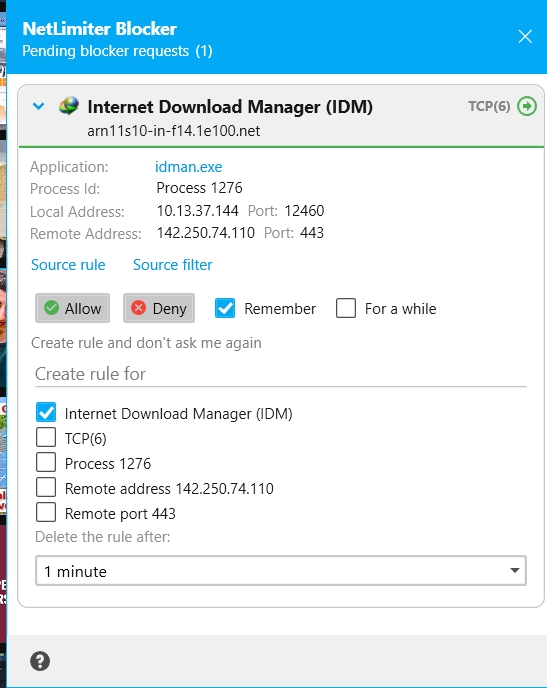This screenshot has width=547, height=688.
Task: Open help with the question mark icon
Action: tap(40, 661)
